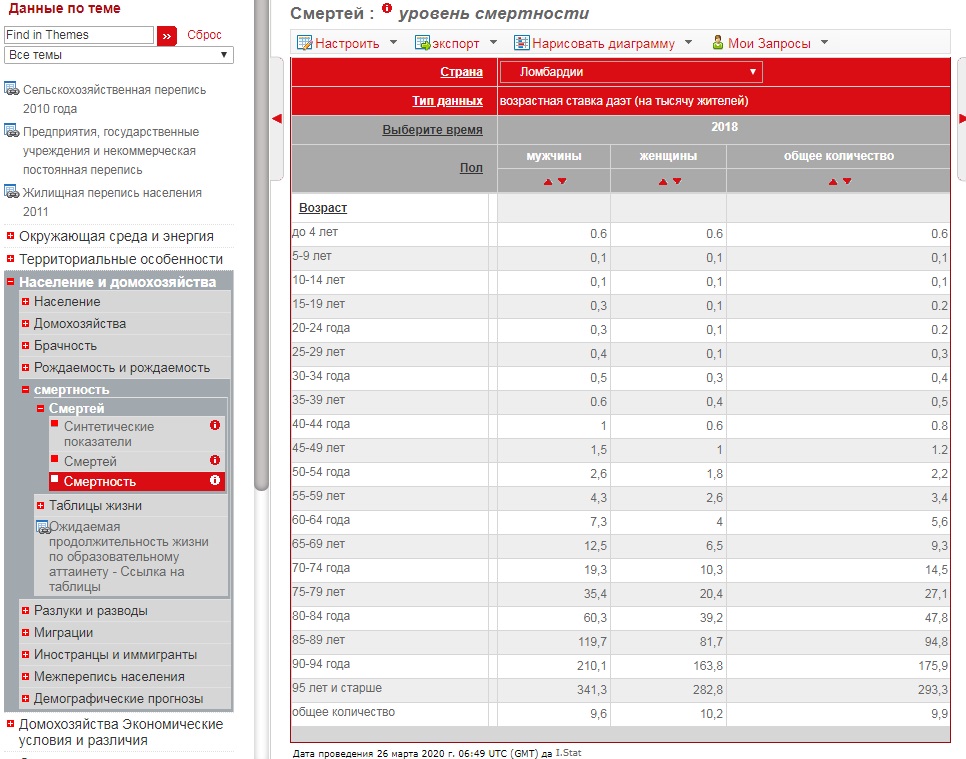Open info icon on the highlighted Смертность row
The width and height of the screenshot is (966, 759).
tap(215, 480)
